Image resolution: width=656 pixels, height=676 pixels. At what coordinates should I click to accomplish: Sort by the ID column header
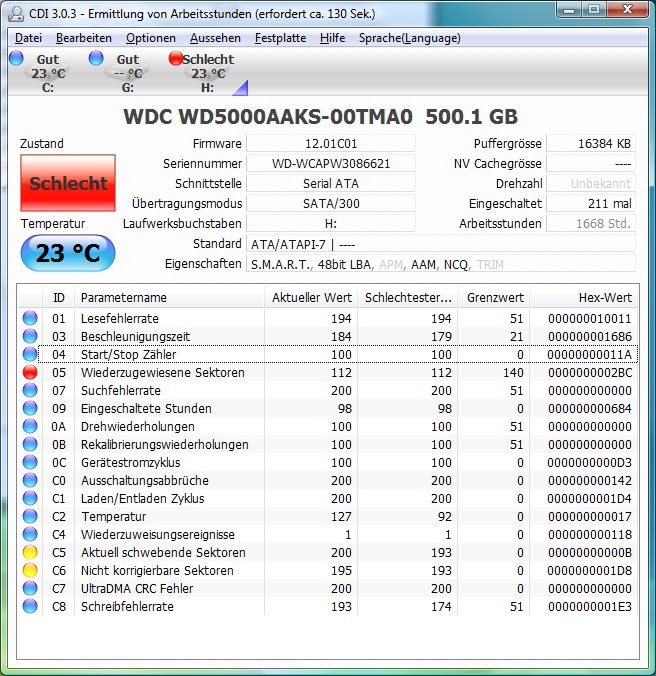[x=59, y=297]
